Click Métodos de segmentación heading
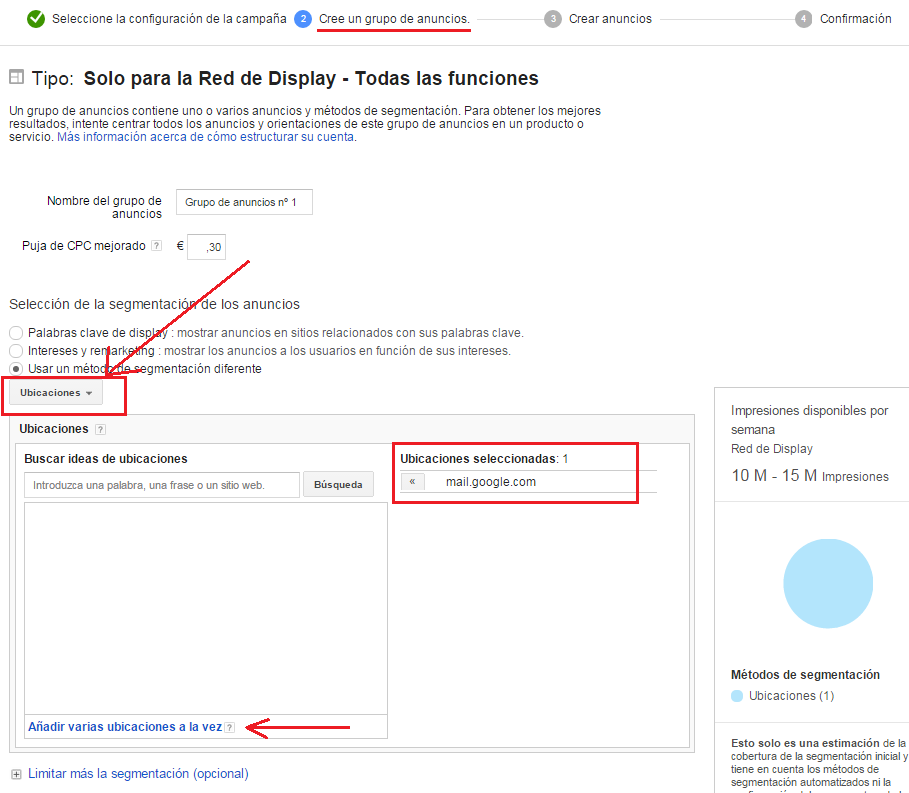This screenshot has height=793, width=909. tap(805, 675)
